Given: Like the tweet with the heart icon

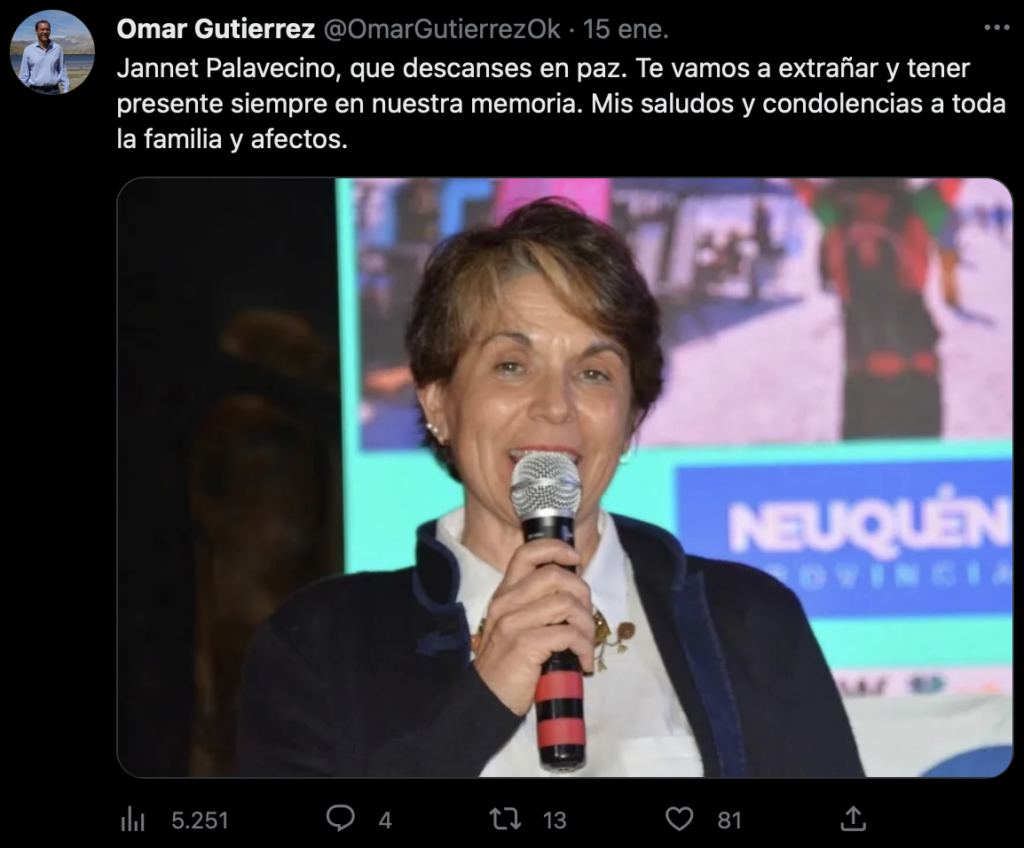Looking at the screenshot, I should (679, 819).
